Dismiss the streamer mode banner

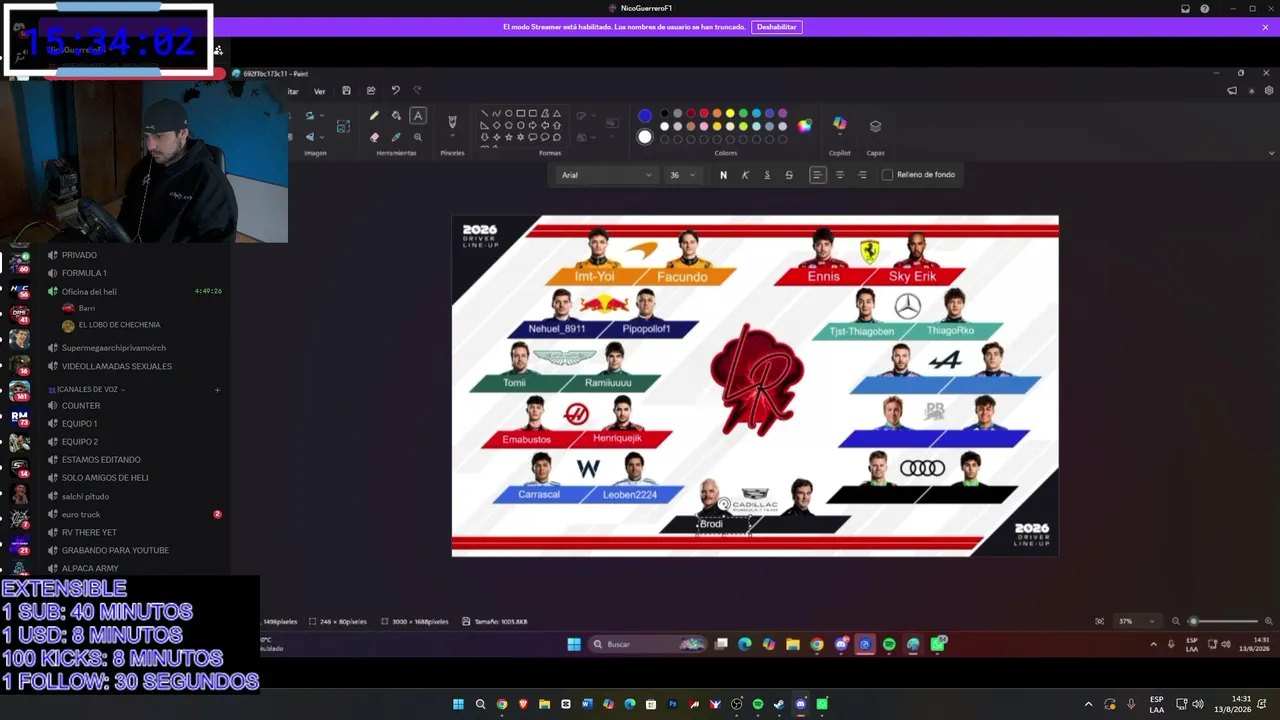pos(1265,27)
